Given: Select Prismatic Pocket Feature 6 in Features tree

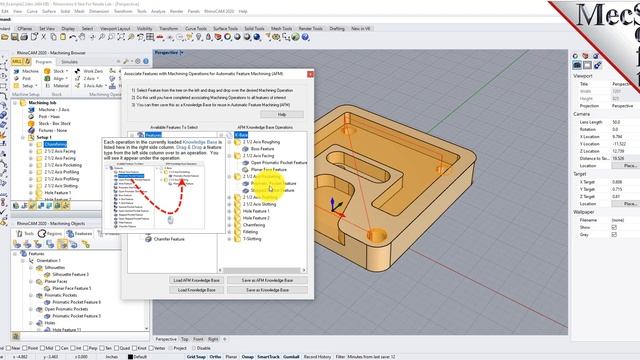Looking at the screenshot, I should click(76, 302).
